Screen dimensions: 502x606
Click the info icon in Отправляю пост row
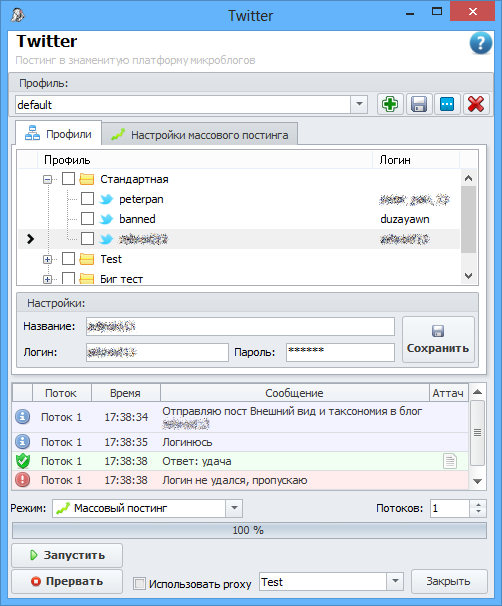[x=23, y=417]
